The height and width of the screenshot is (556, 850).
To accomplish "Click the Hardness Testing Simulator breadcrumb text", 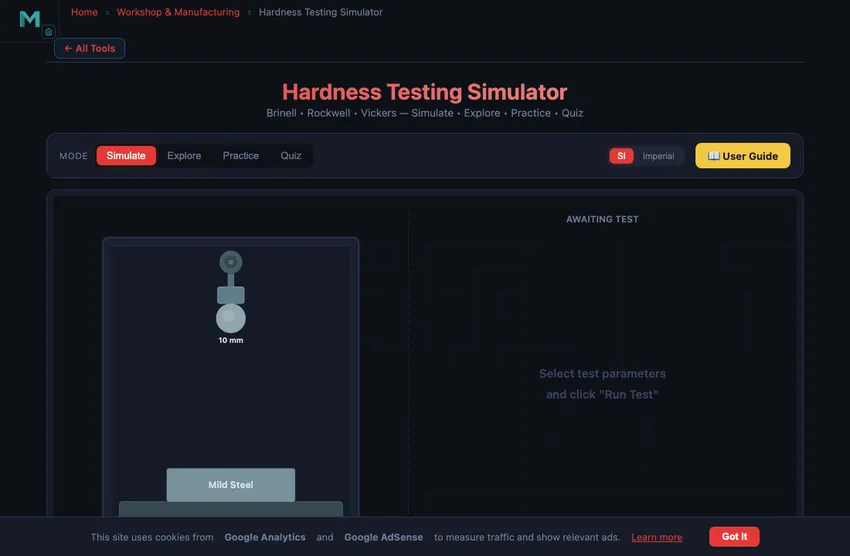I will click(320, 12).
